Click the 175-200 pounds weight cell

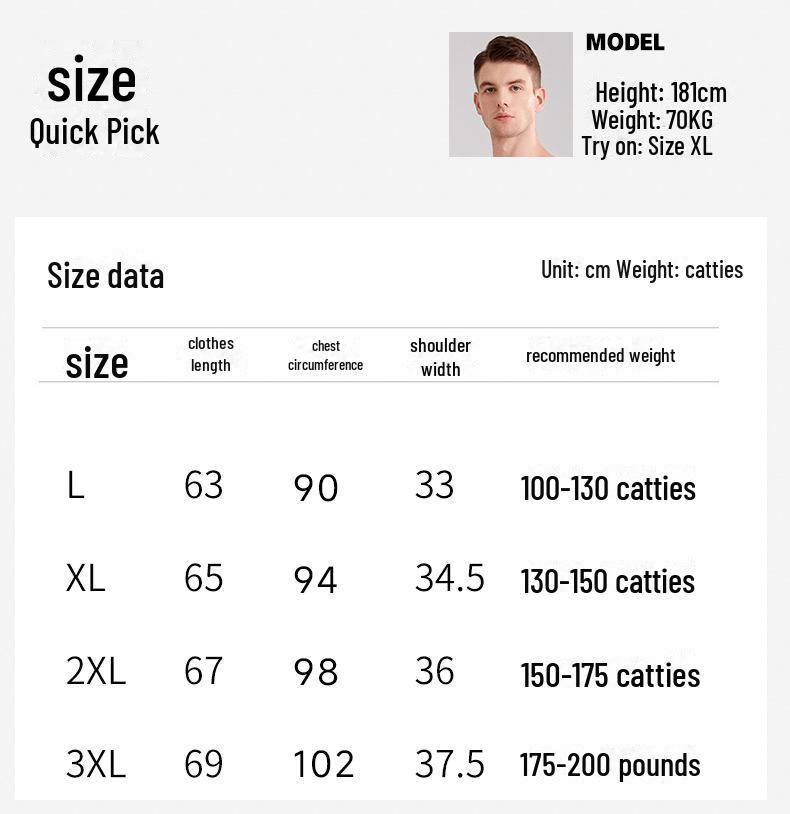click(610, 766)
